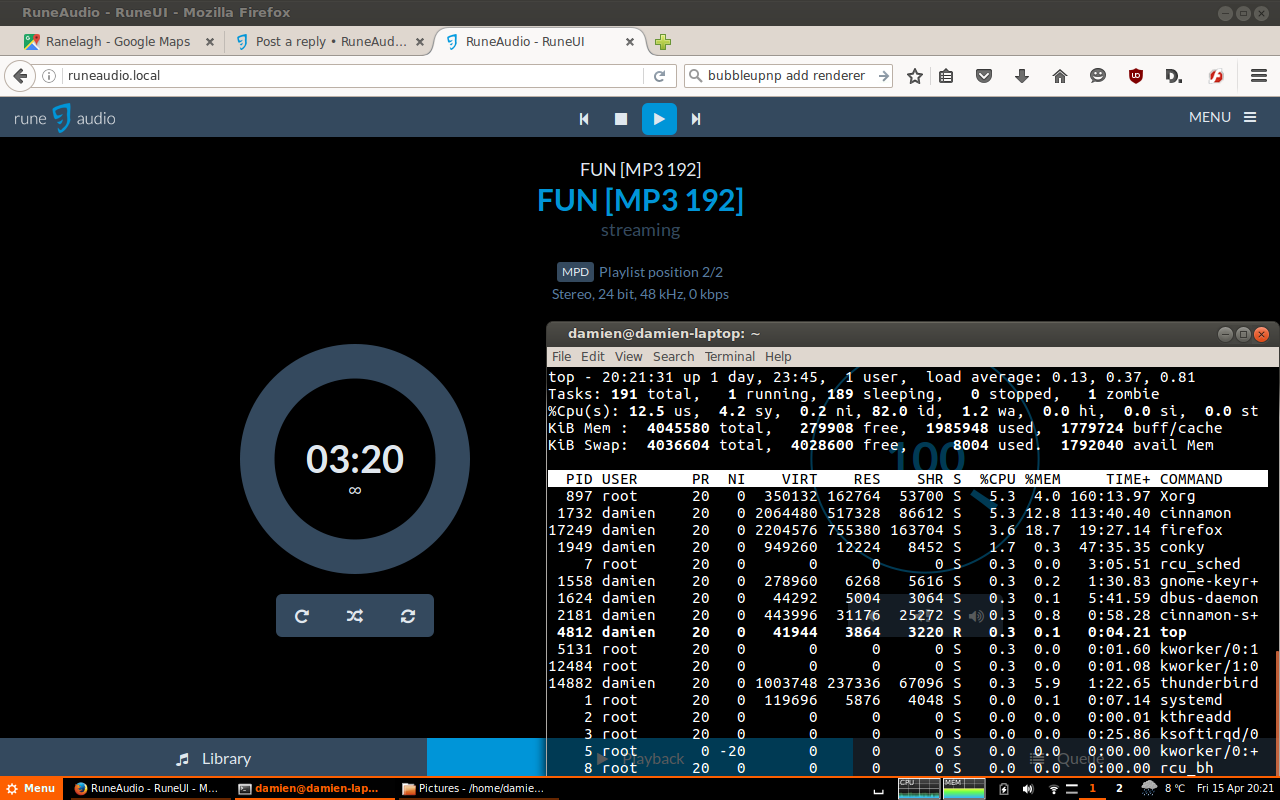This screenshot has height=800, width=1280.
Task: Open system volume applet
Action: (x=1028, y=789)
